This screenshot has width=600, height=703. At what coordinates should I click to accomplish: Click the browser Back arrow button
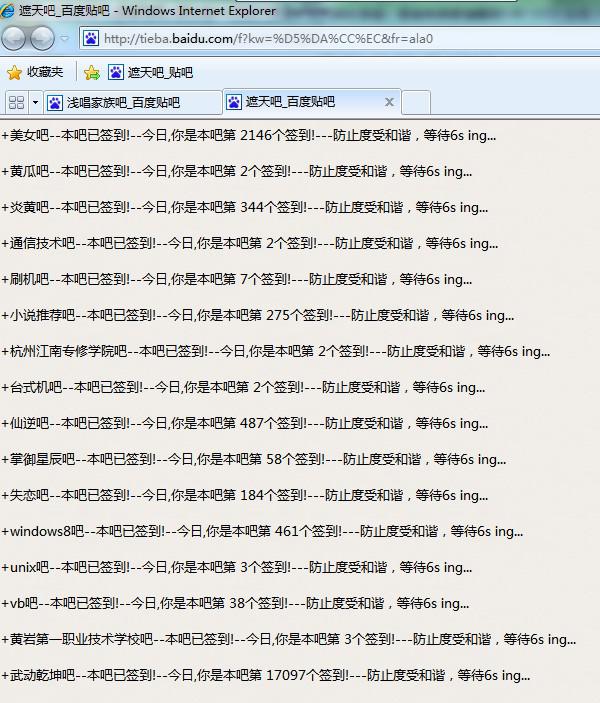(x=14, y=39)
